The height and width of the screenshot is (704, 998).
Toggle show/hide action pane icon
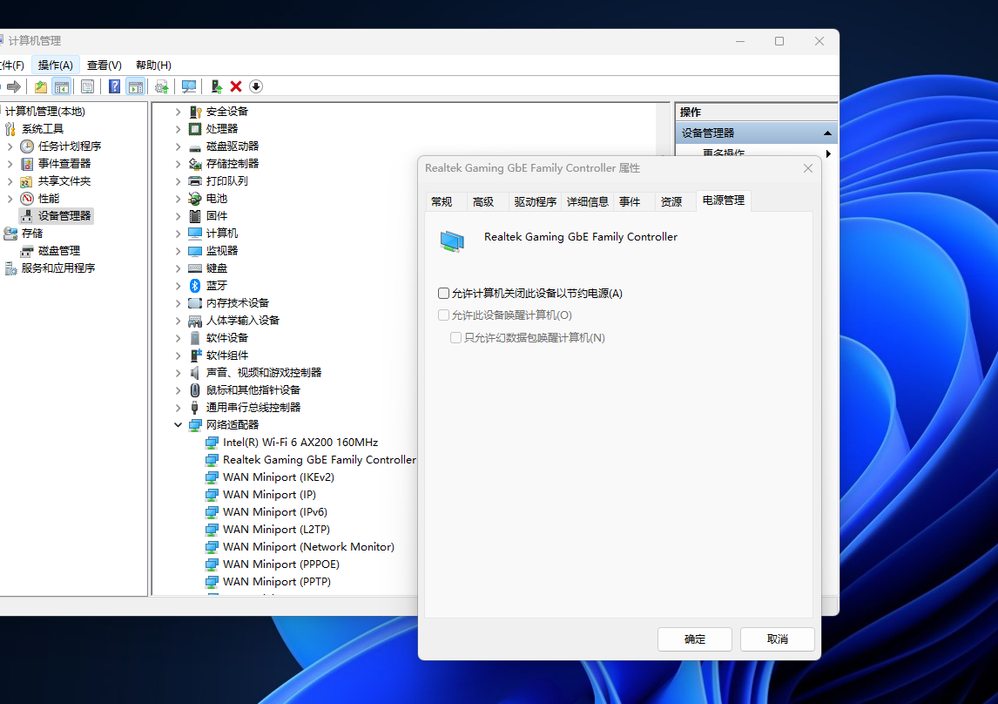coord(136,87)
